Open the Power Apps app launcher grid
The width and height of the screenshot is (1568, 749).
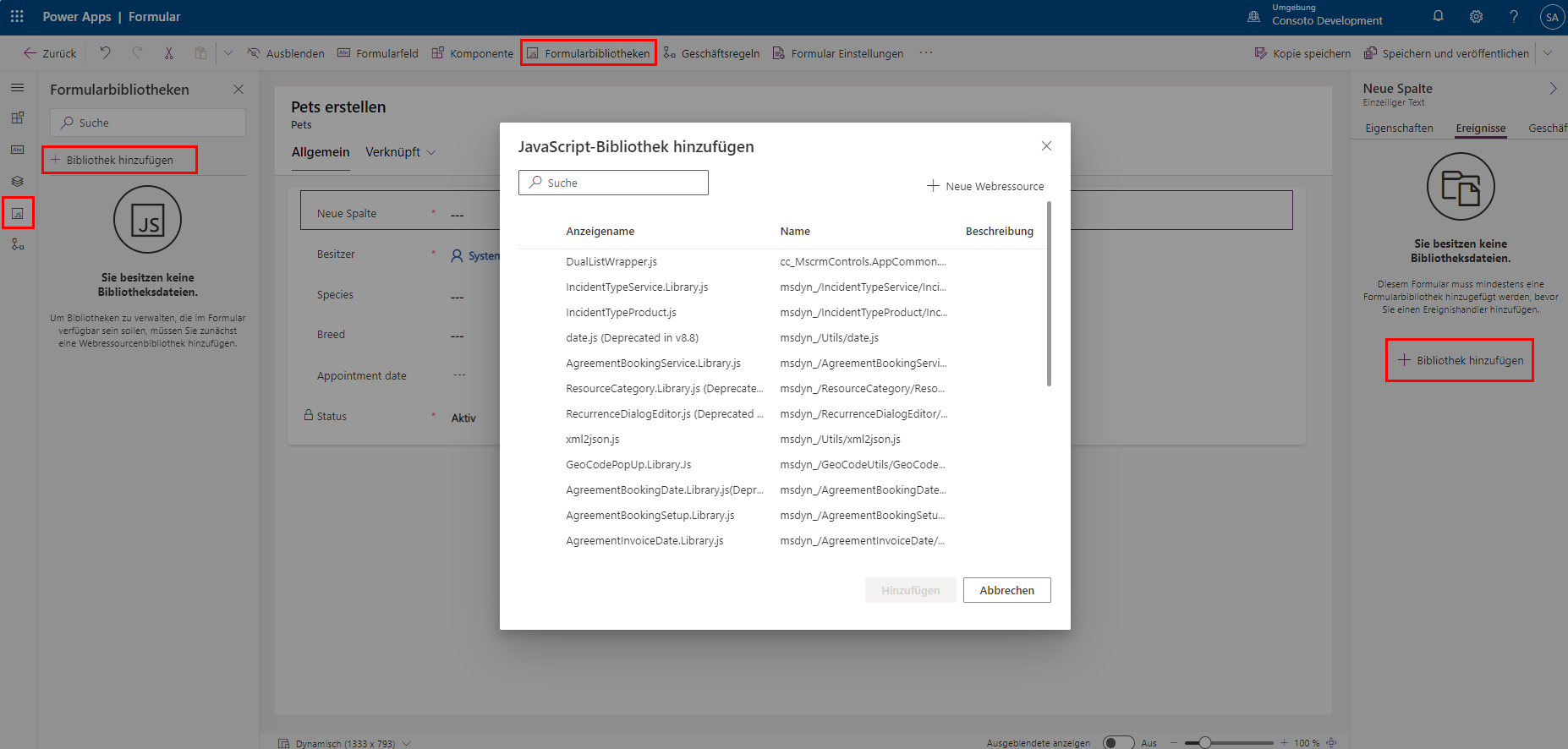(17, 16)
